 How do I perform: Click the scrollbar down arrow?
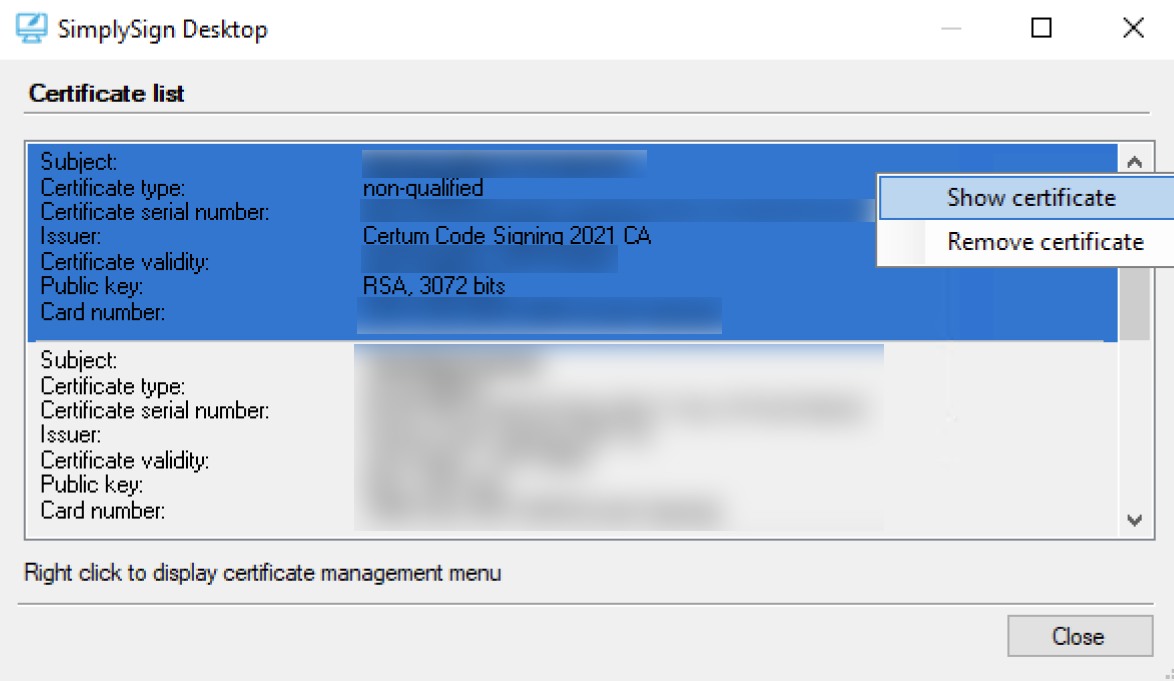pos(1134,520)
